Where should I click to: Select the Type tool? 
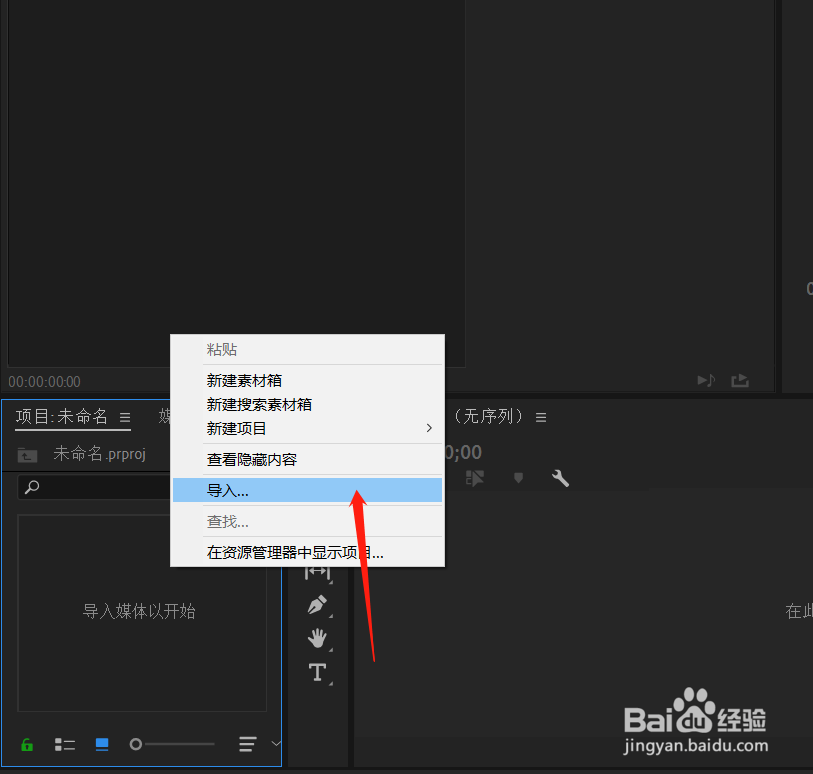[317, 672]
